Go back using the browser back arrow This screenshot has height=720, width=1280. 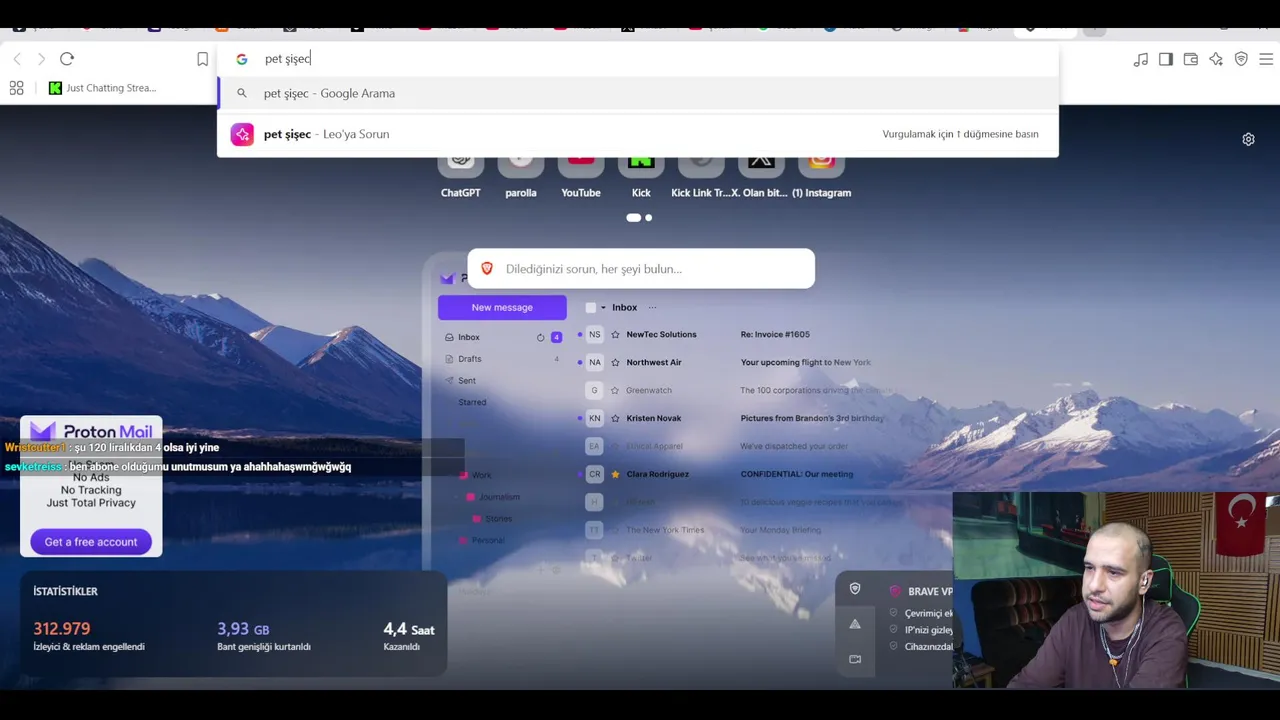(x=17, y=59)
